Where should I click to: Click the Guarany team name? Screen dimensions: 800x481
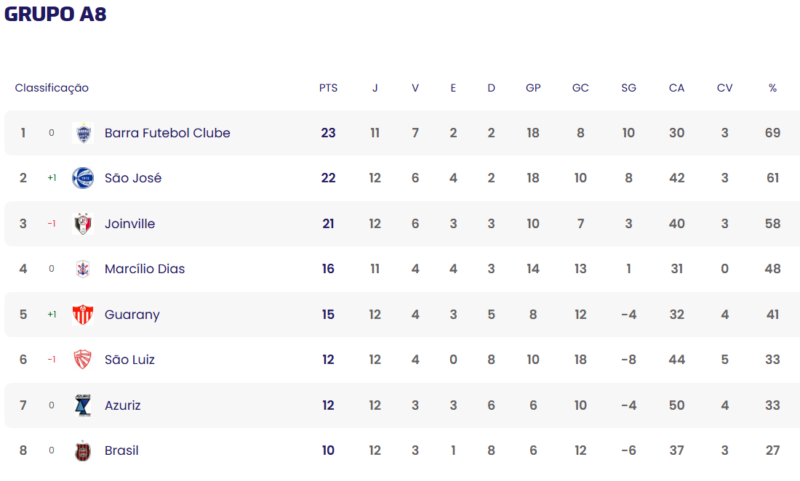(x=132, y=315)
